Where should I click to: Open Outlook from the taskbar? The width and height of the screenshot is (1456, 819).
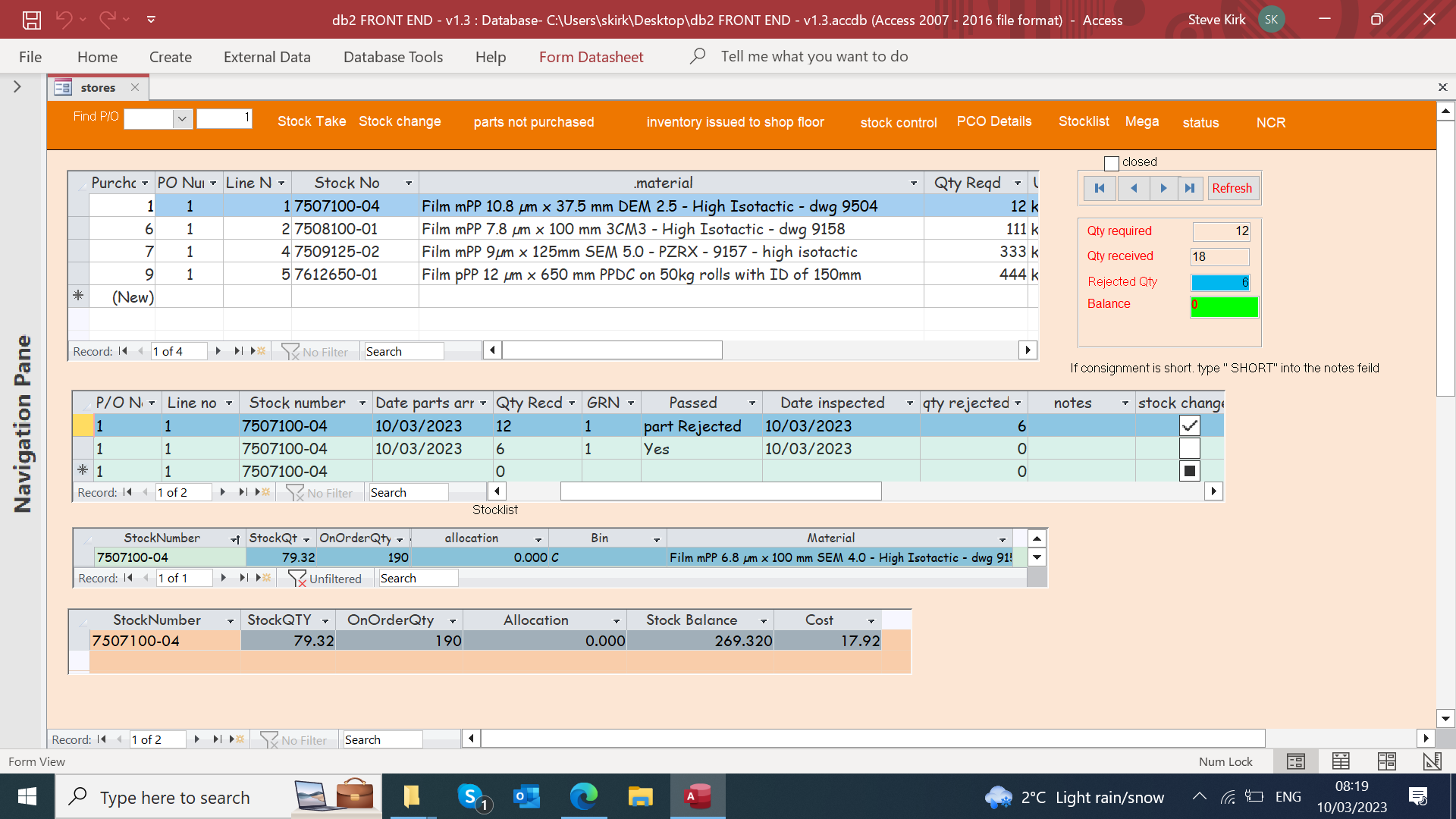pos(526,797)
